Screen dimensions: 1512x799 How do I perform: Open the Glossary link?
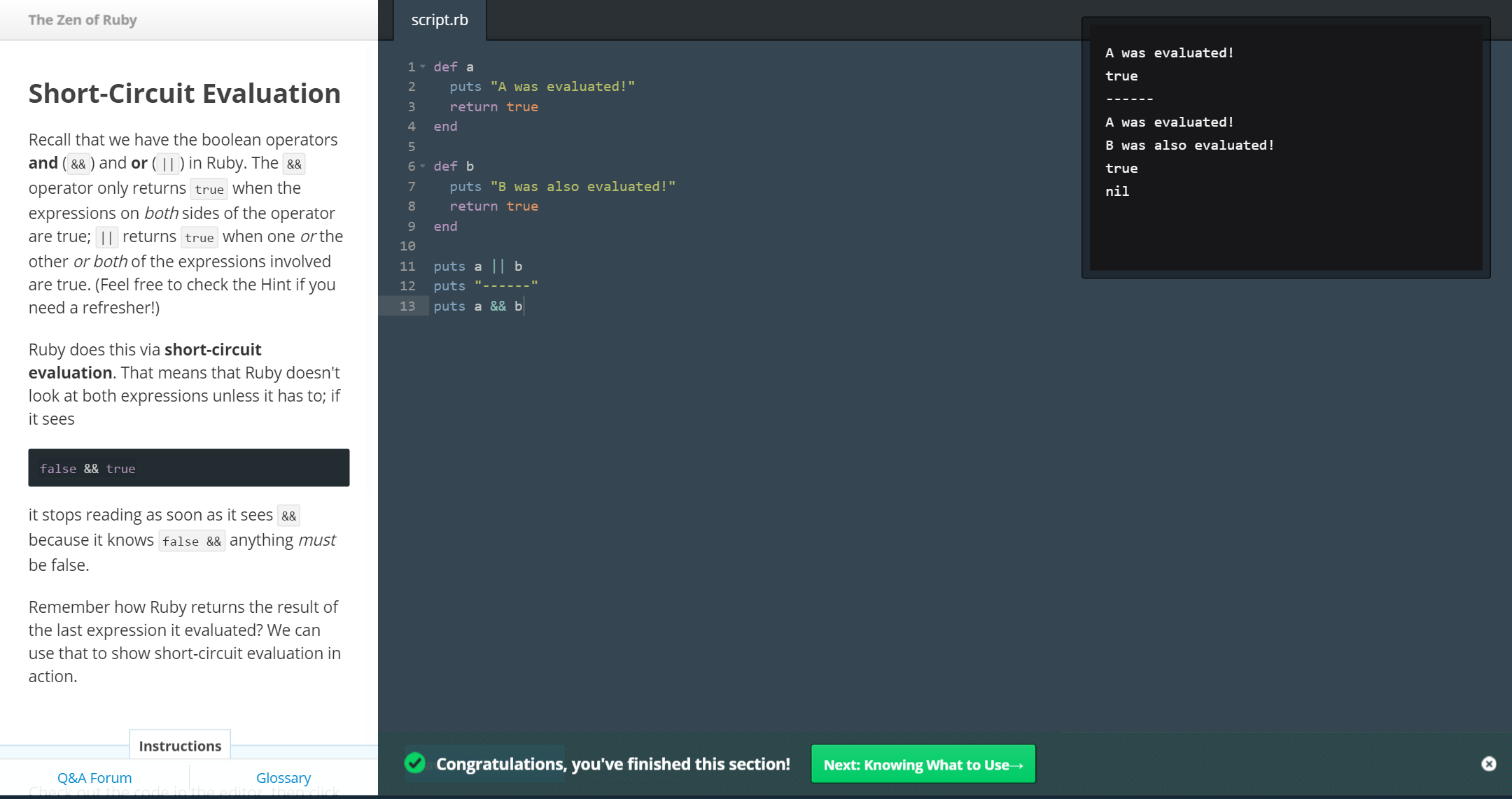pyautogui.click(x=283, y=778)
